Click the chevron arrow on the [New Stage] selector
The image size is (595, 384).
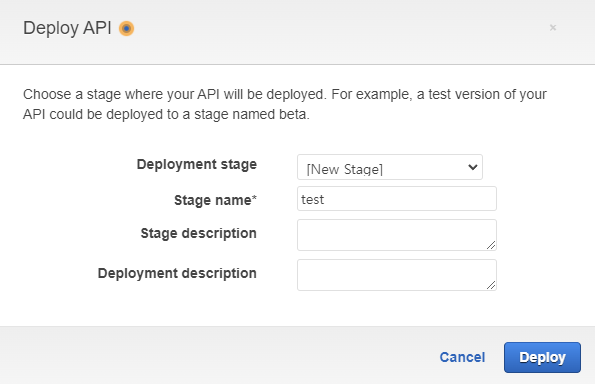tap(472, 167)
